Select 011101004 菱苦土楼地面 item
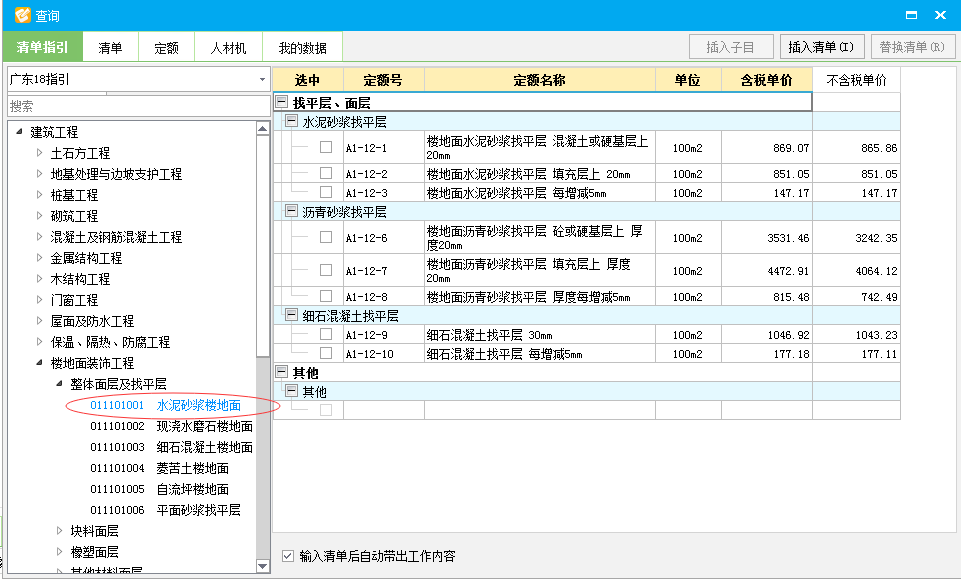The width and height of the screenshot is (961, 580). click(159, 468)
